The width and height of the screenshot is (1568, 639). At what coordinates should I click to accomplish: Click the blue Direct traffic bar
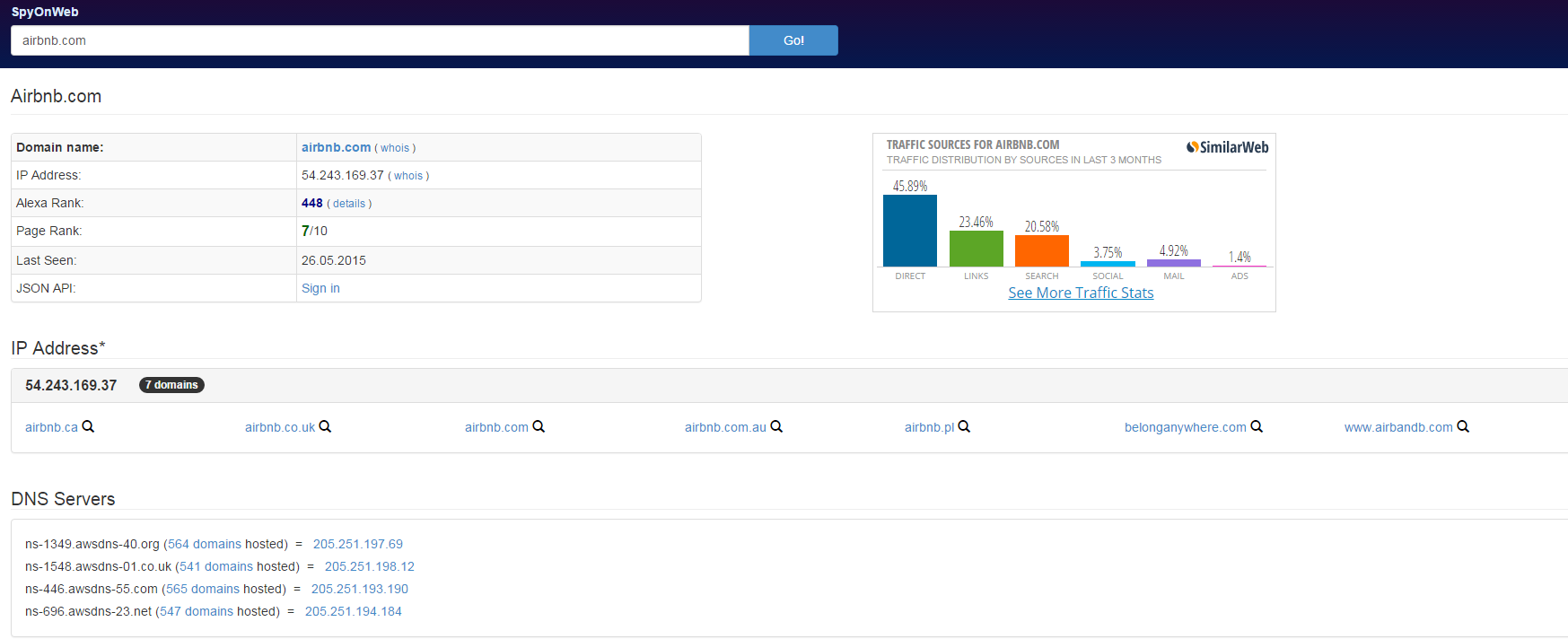coord(910,231)
